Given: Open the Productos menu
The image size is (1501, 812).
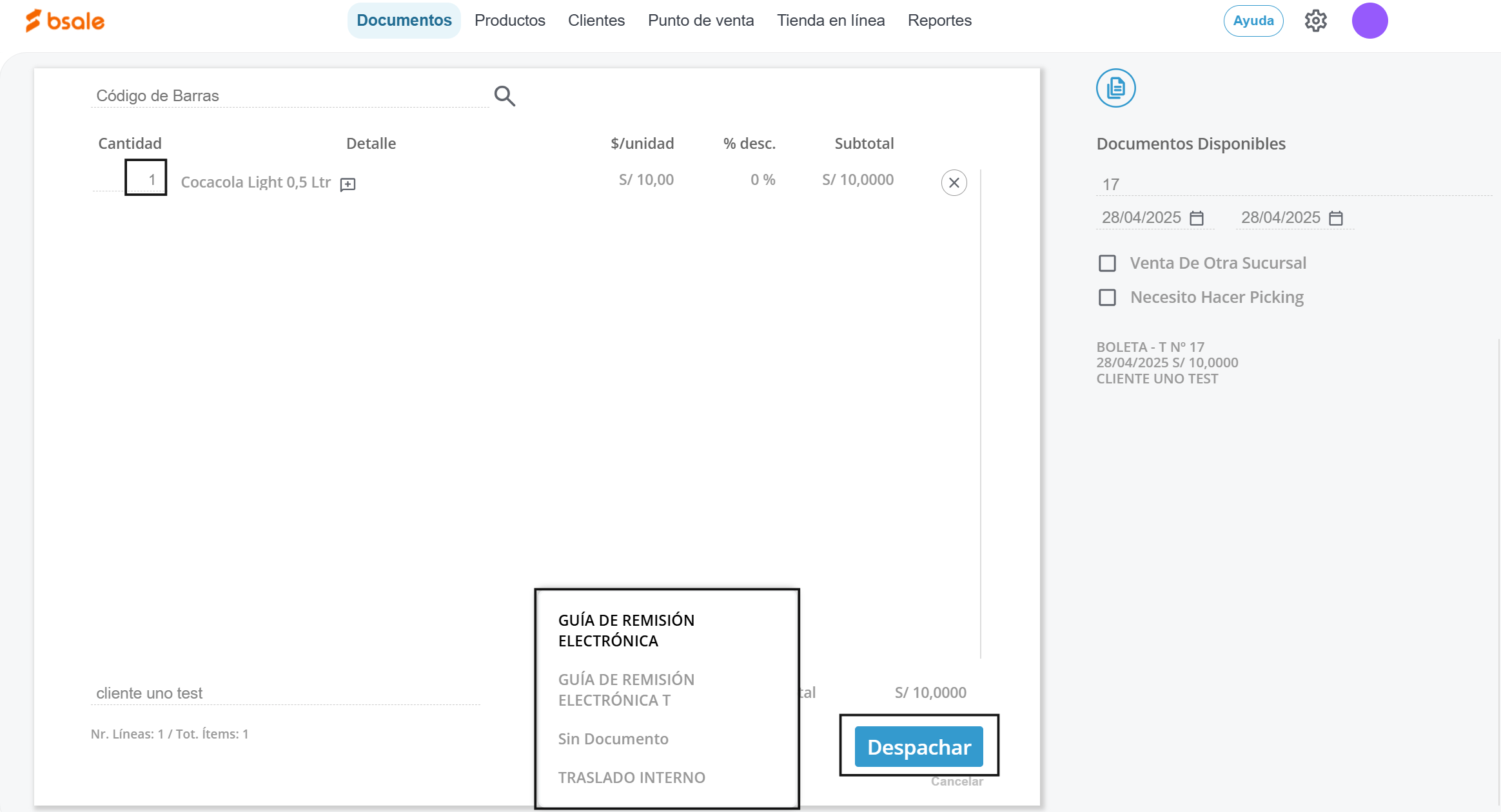Looking at the screenshot, I should (x=509, y=21).
